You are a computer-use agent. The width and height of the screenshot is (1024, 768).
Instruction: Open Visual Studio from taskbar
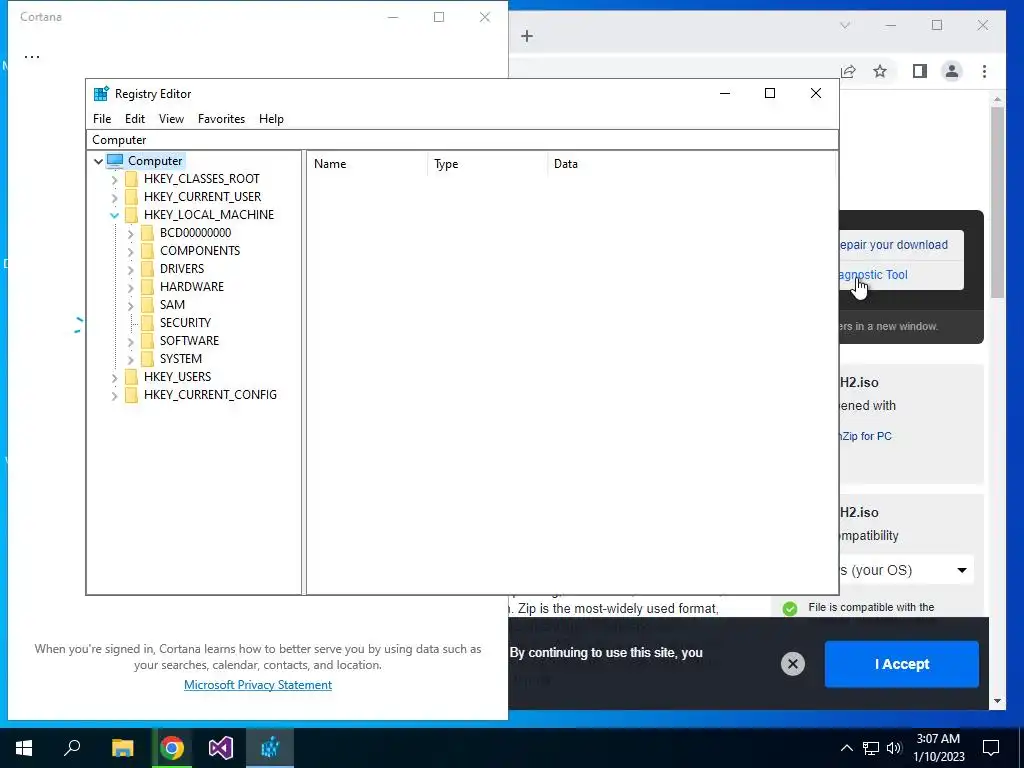pyautogui.click(x=221, y=748)
